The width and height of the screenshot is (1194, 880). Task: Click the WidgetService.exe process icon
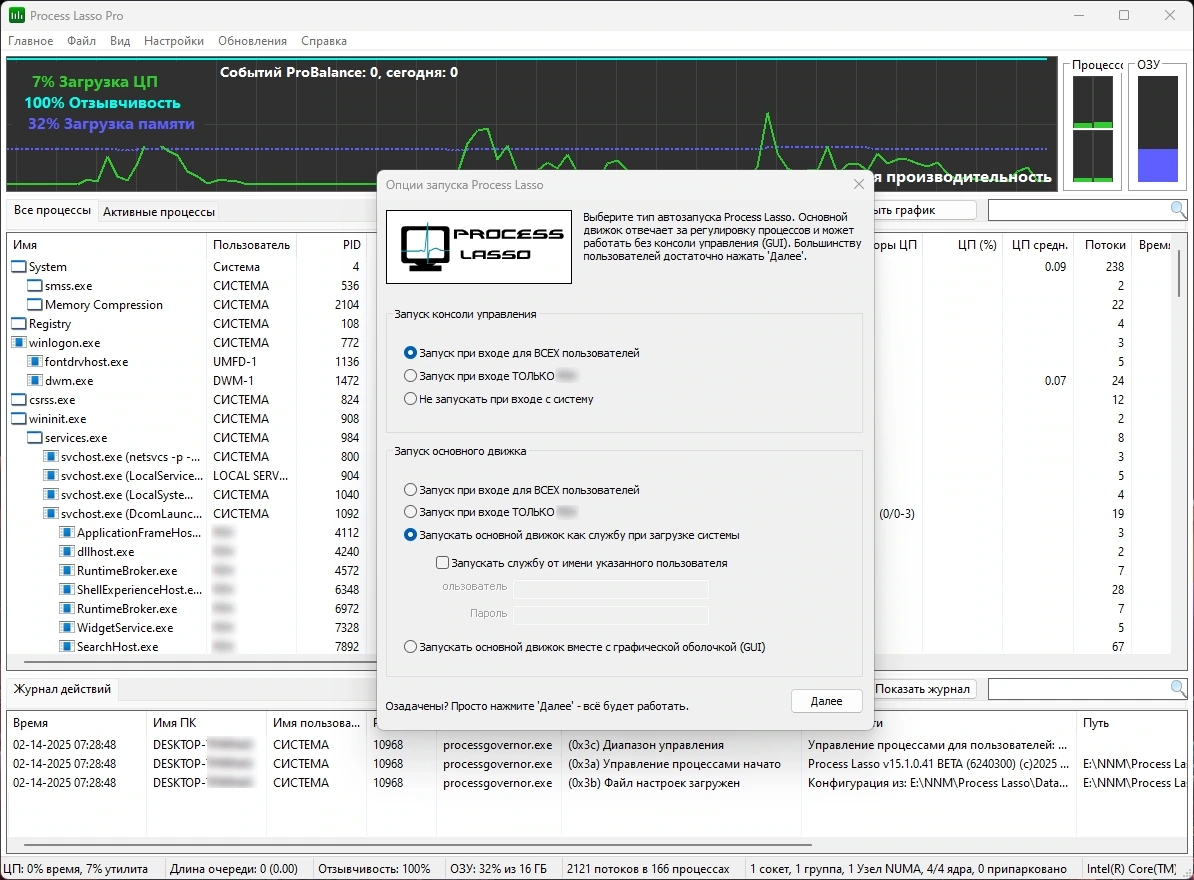66,628
